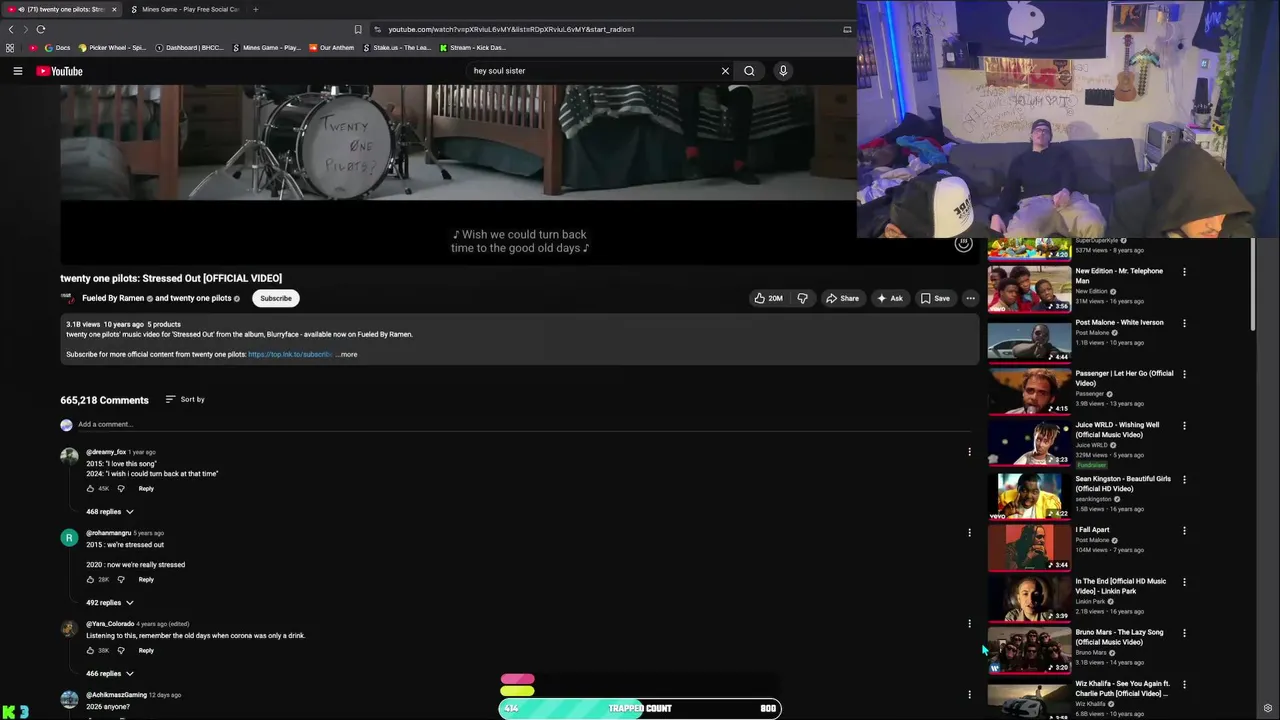This screenshot has height=720, width=1280.
Task: Like the @dreamy_fox comment
Action: [x=90, y=488]
